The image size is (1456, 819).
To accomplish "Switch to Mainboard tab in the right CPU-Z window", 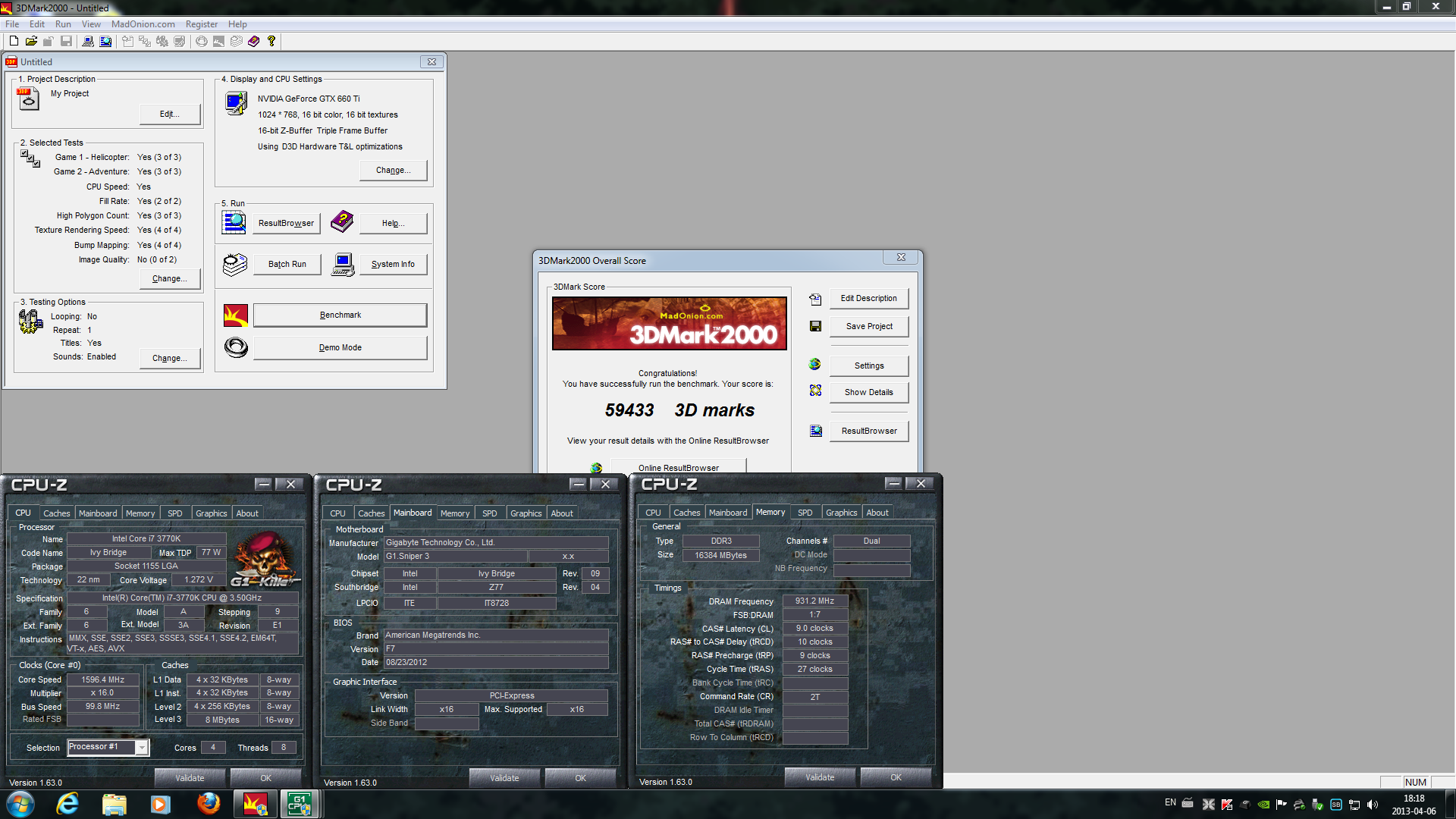I will coord(728,513).
